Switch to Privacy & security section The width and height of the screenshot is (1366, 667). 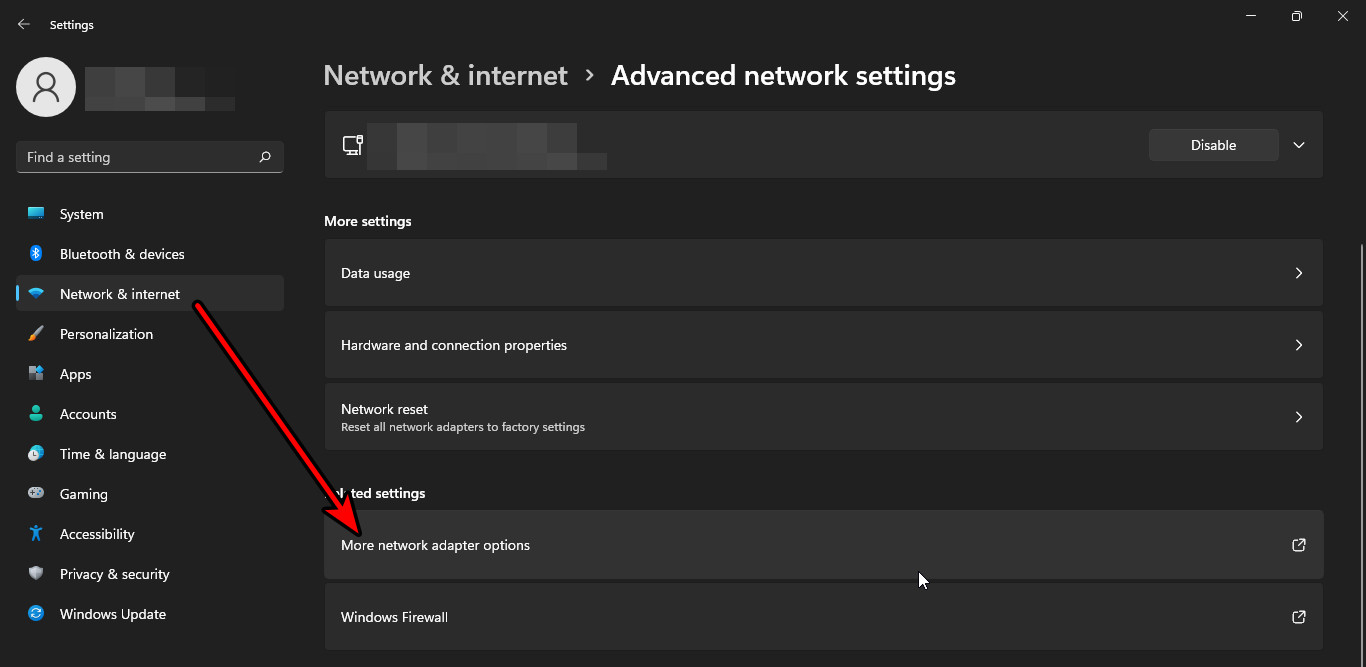pyautogui.click(x=115, y=573)
